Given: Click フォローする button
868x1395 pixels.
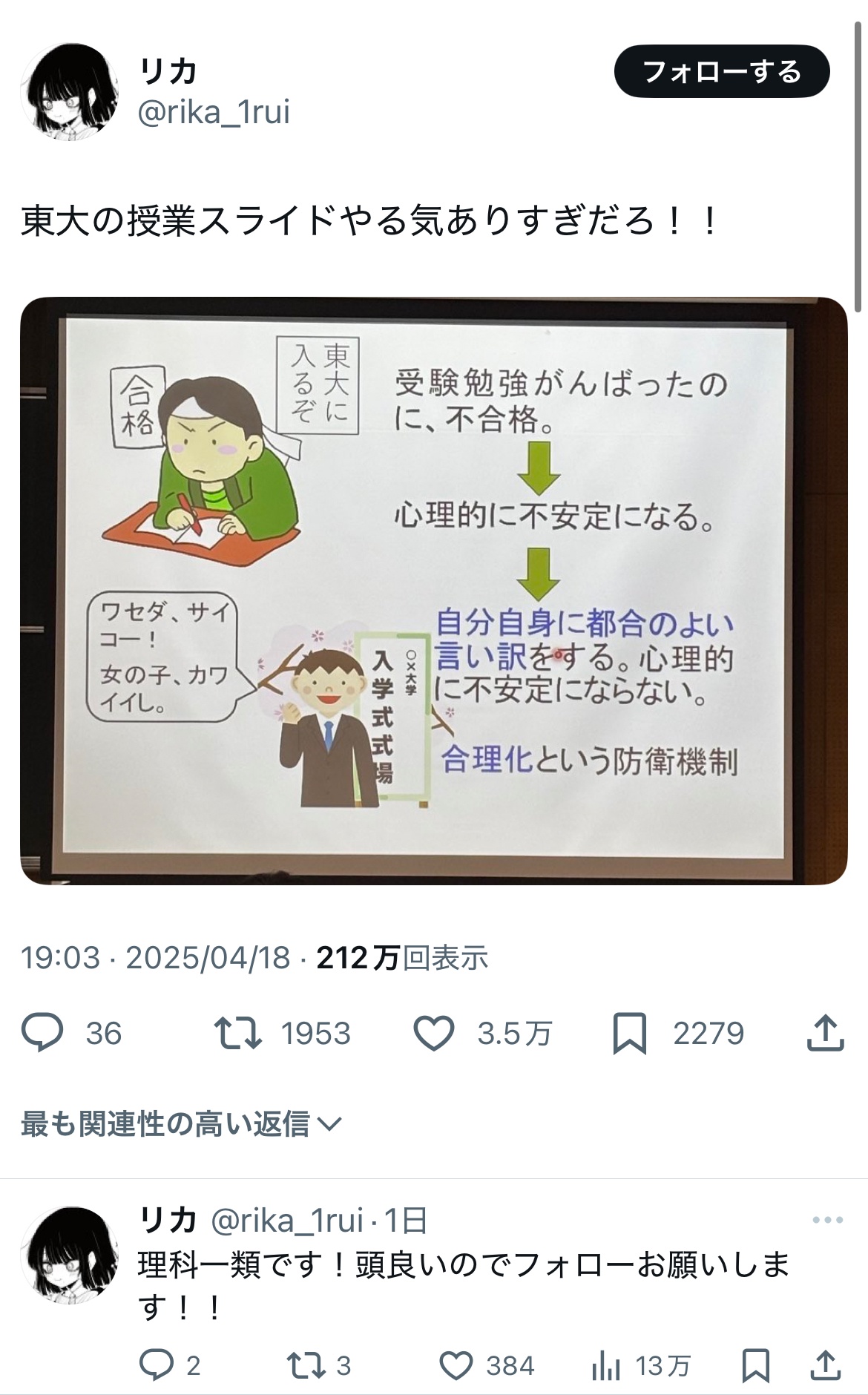Looking at the screenshot, I should point(722,72).
